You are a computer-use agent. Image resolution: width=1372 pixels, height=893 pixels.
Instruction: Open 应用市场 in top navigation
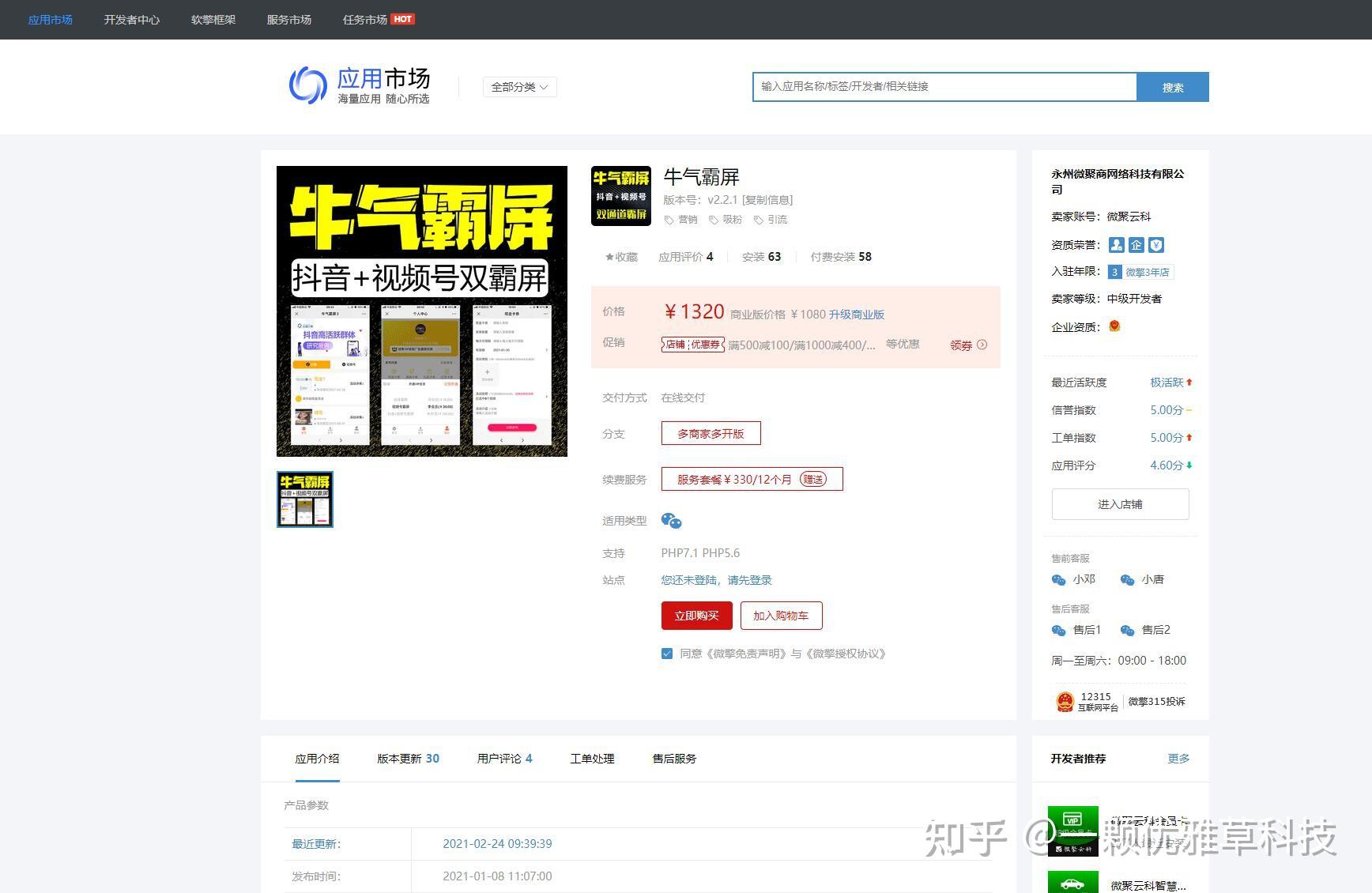(x=51, y=20)
